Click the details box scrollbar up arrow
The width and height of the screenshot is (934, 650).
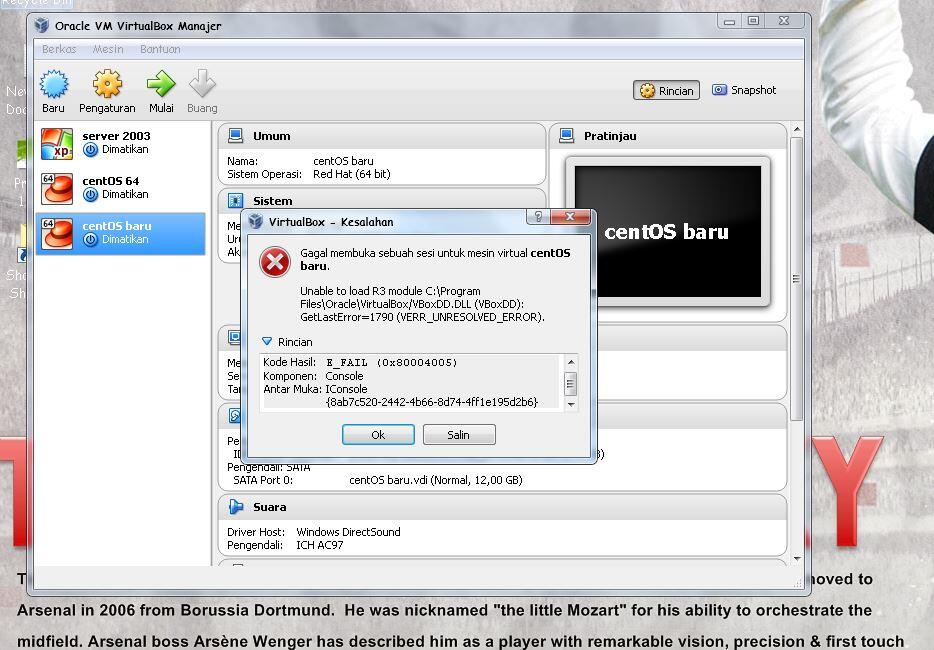click(571, 362)
